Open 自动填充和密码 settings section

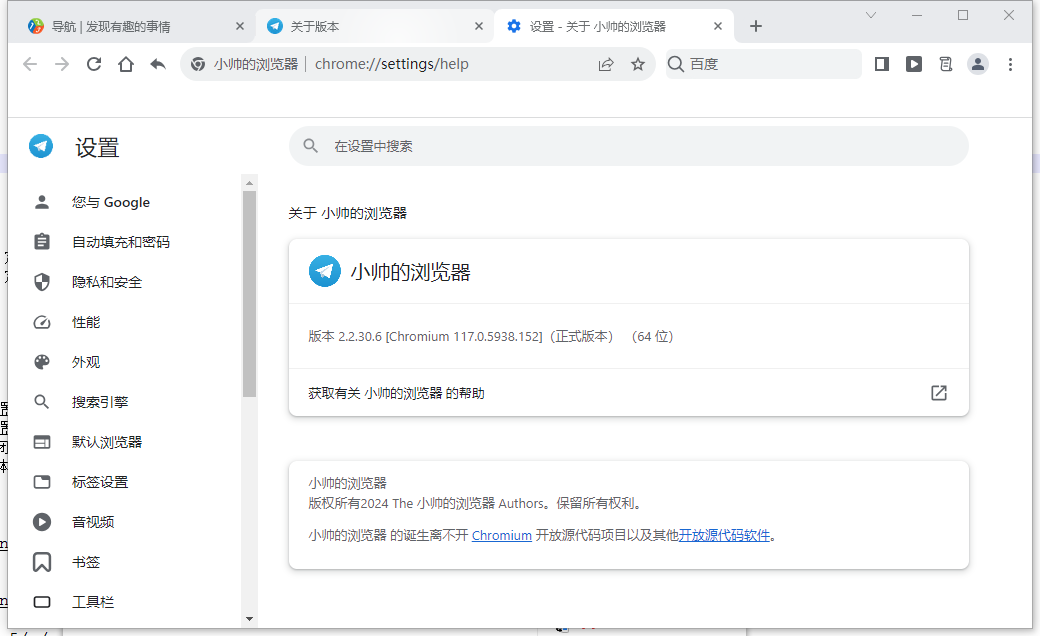120,242
